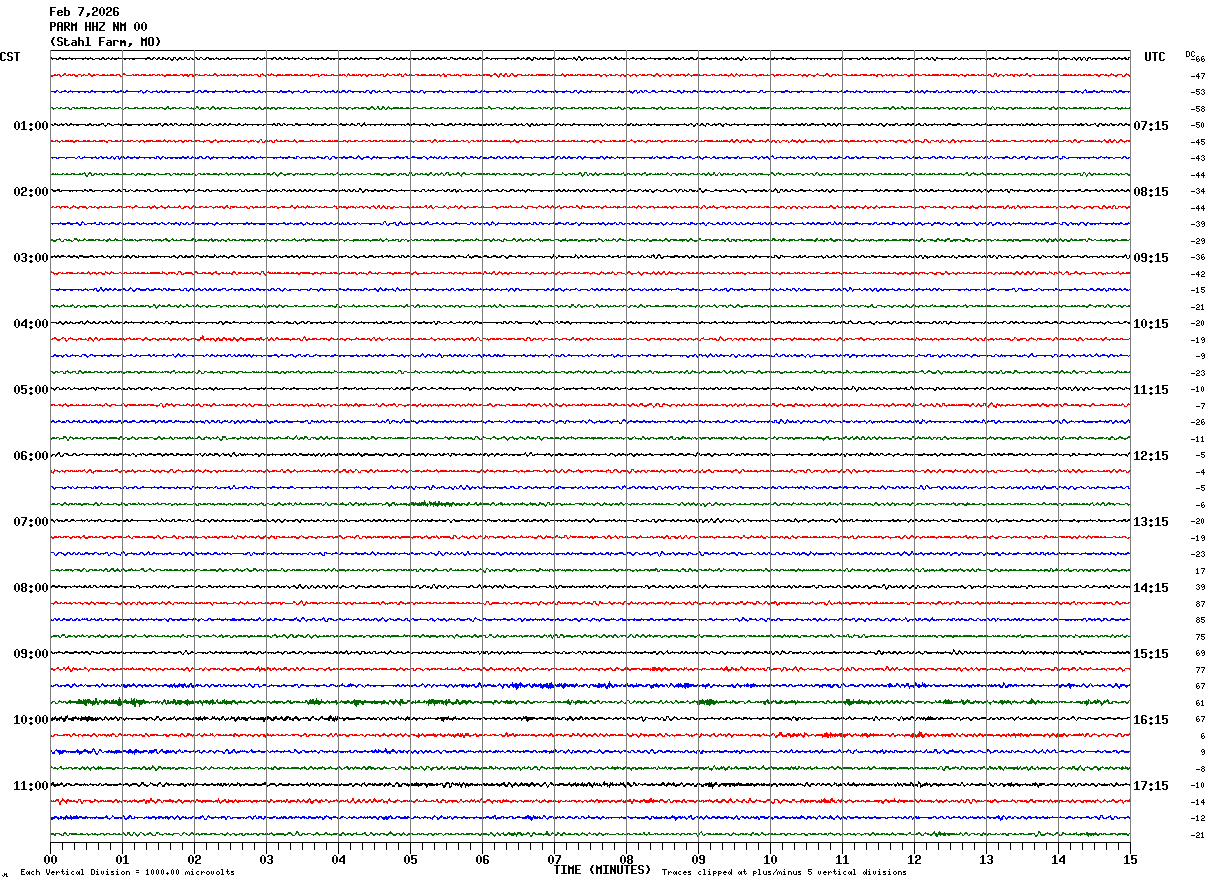Click the PARM HHZ NM 00 station code
The width and height of the screenshot is (1210, 886).
(98, 27)
